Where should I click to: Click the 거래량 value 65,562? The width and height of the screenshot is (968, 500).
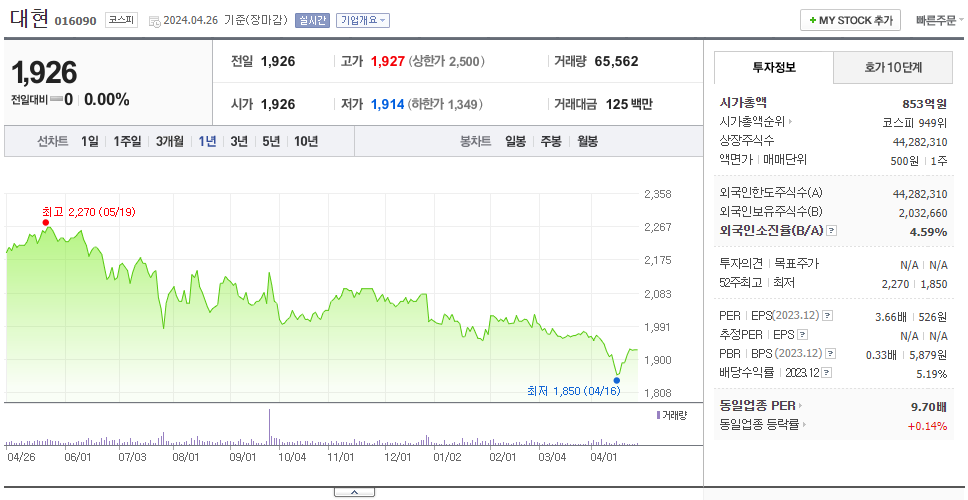click(616, 61)
